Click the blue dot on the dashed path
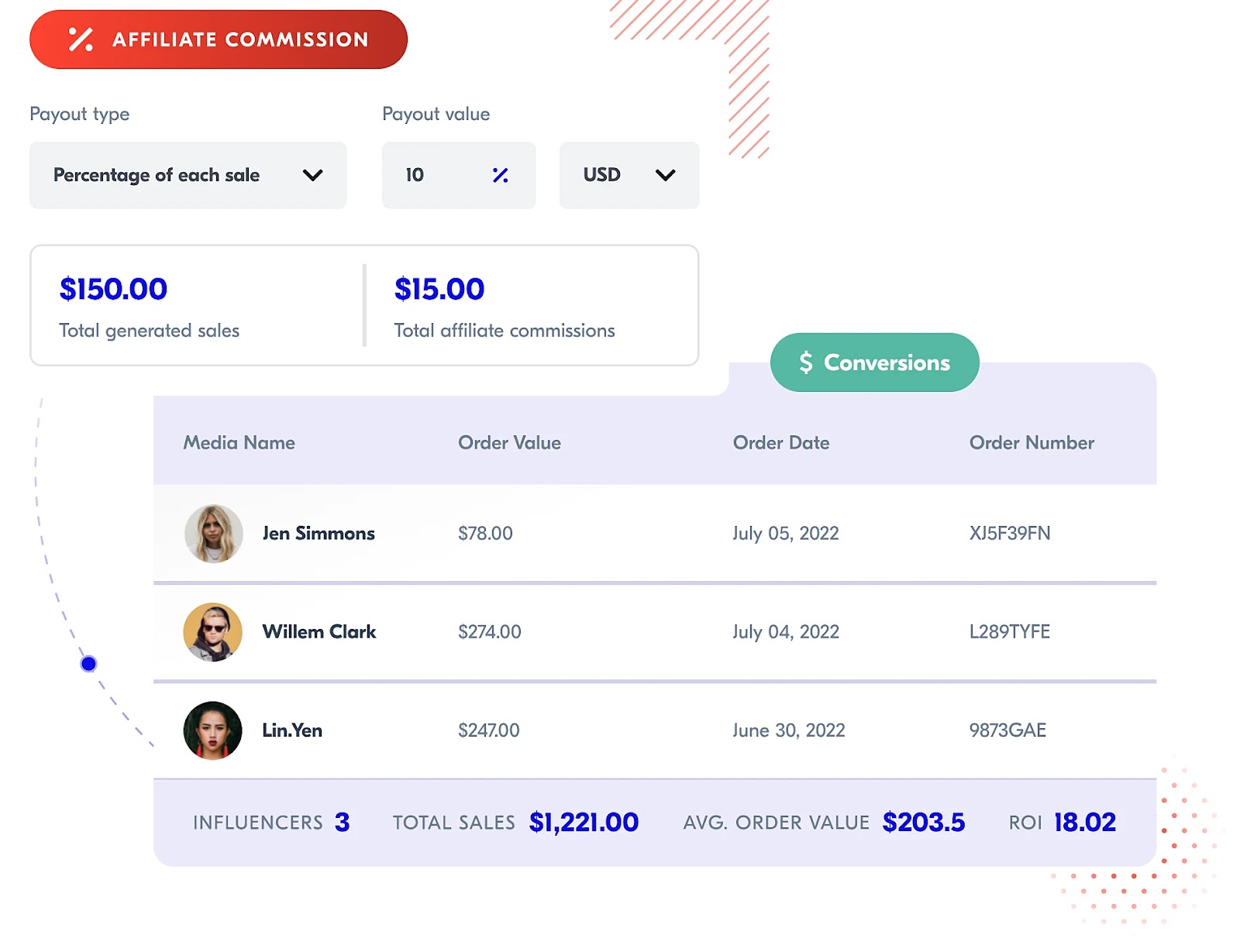The image size is (1240, 952). [x=88, y=663]
